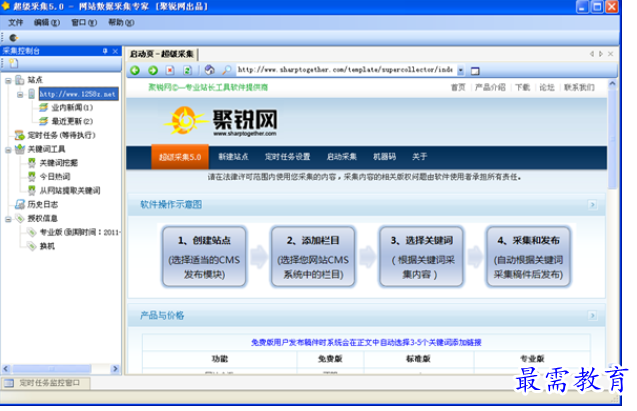The image size is (637, 411).
Task: Click the 聚锐网 logo
Action: 221,121
